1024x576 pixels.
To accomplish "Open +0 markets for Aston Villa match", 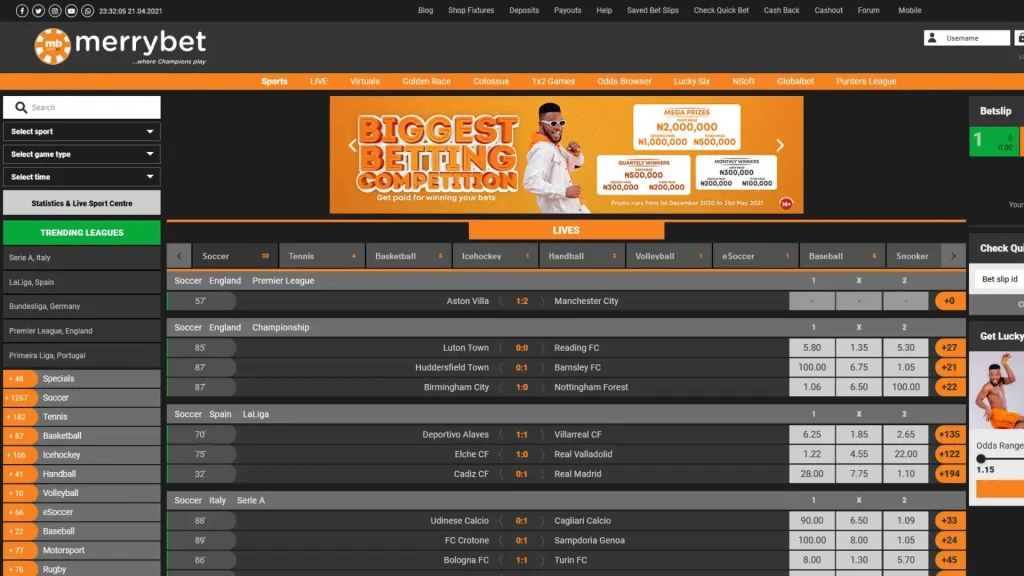I will [950, 301].
